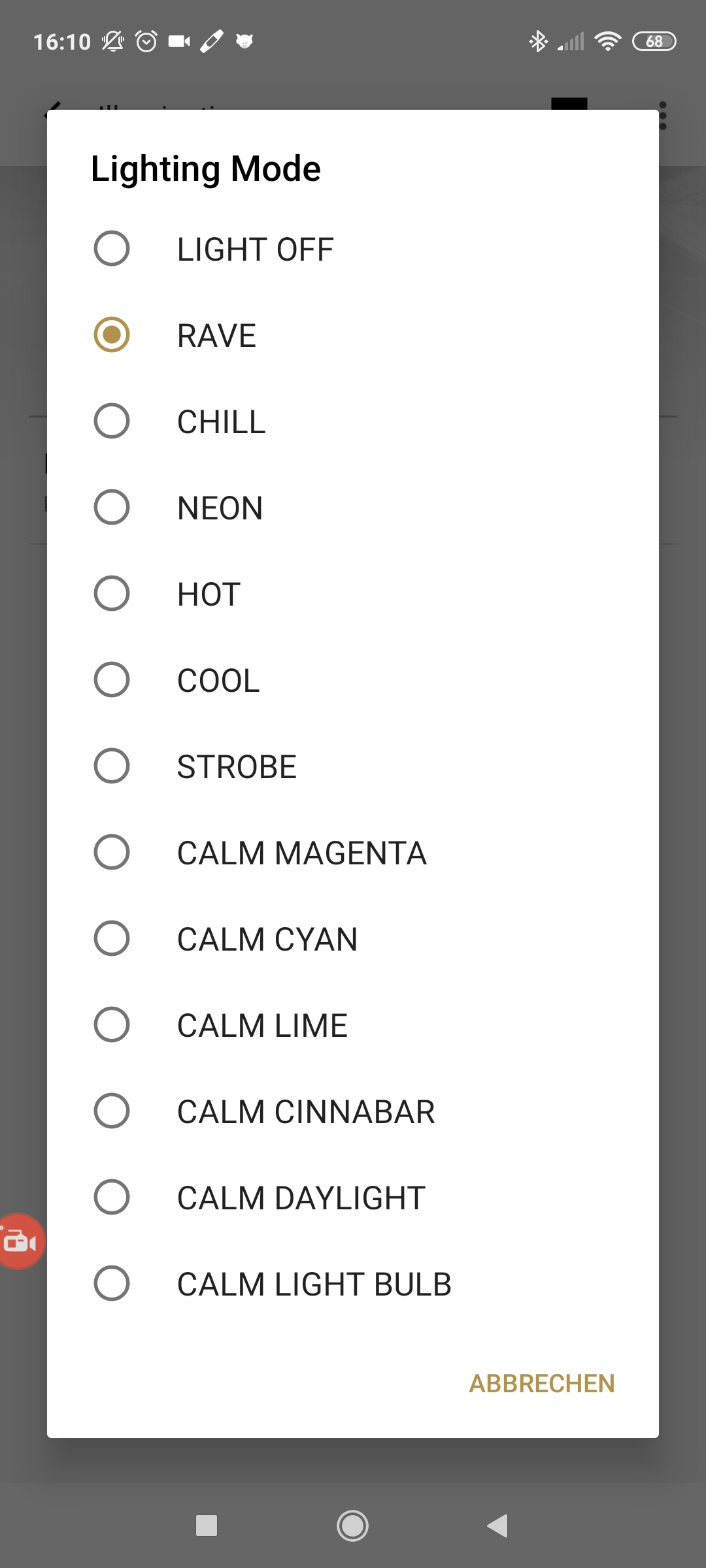The height and width of the screenshot is (1568, 706).
Task: Choose NEON lighting mode
Action: (353, 508)
